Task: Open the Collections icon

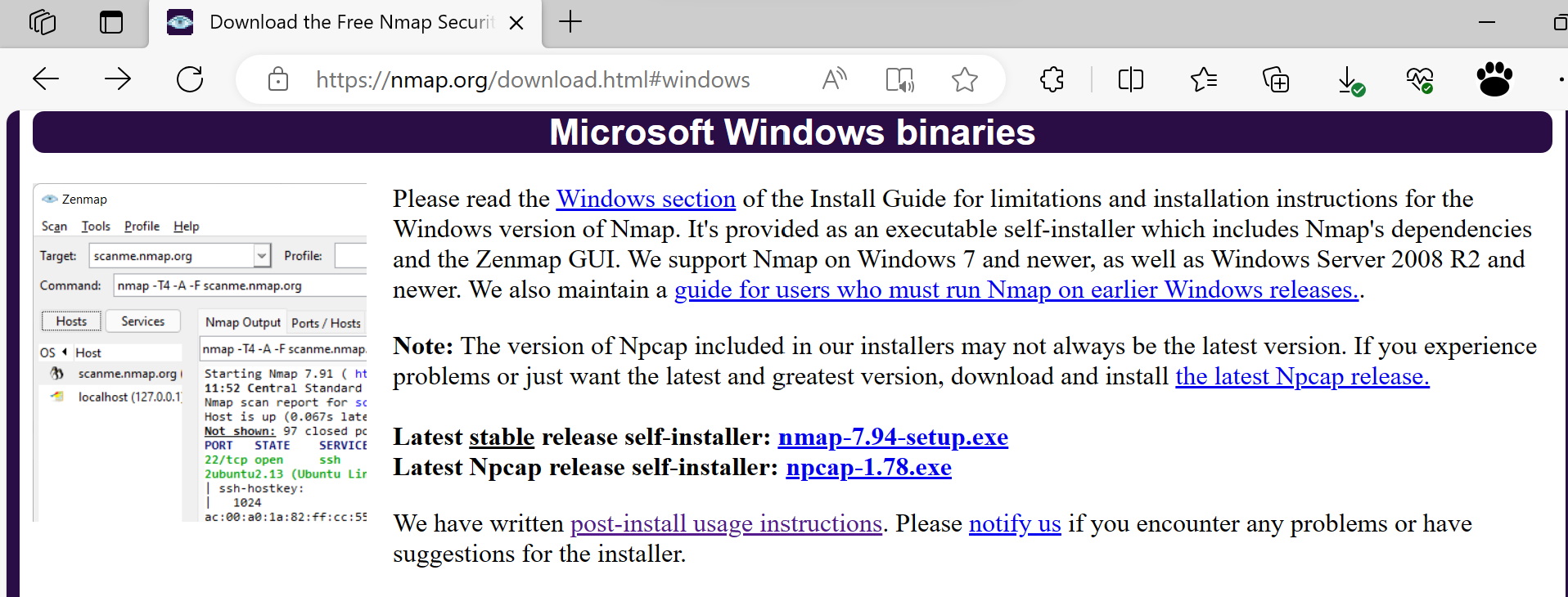Action: (1276, 79)
